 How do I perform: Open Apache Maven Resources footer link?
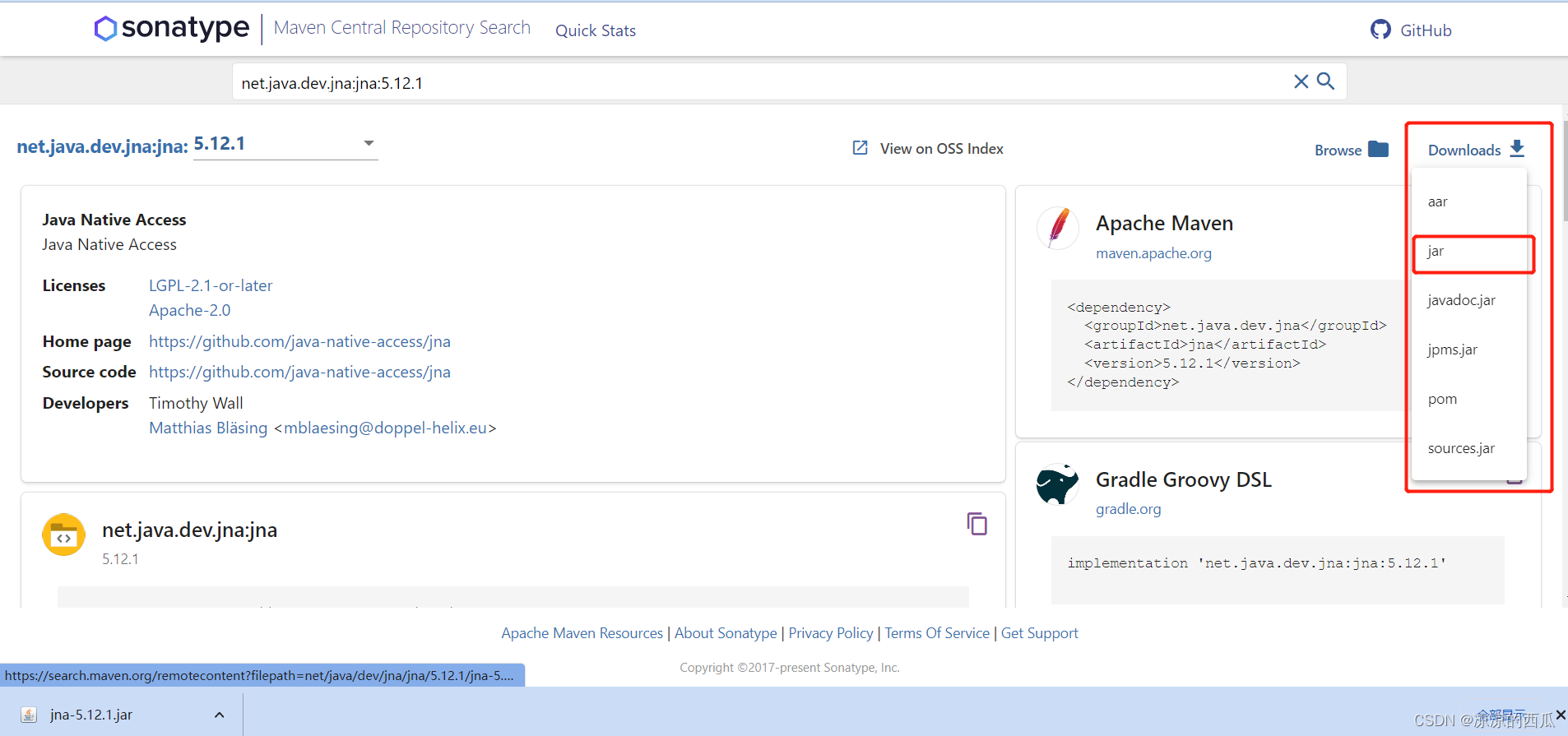(x=582, y=633)
